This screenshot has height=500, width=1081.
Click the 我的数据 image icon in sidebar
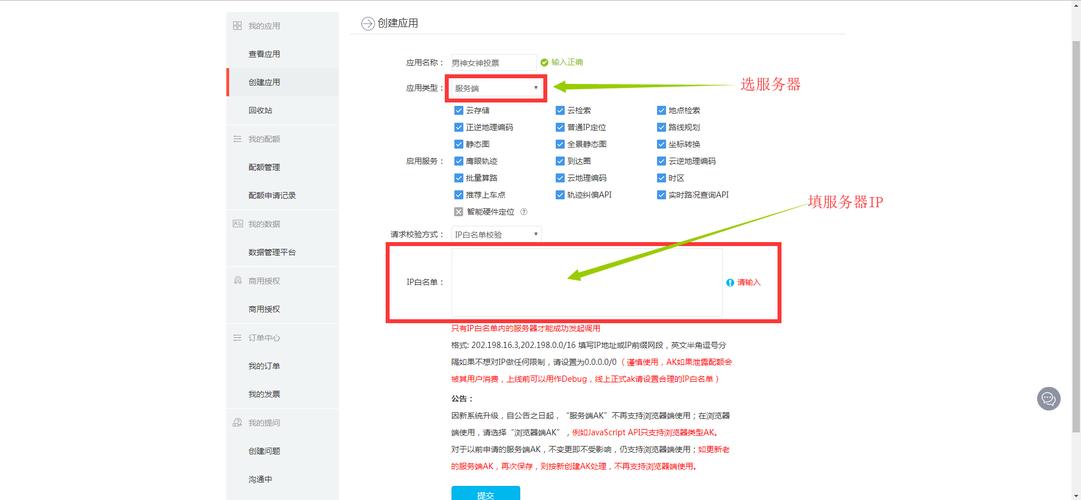point(237,223)
